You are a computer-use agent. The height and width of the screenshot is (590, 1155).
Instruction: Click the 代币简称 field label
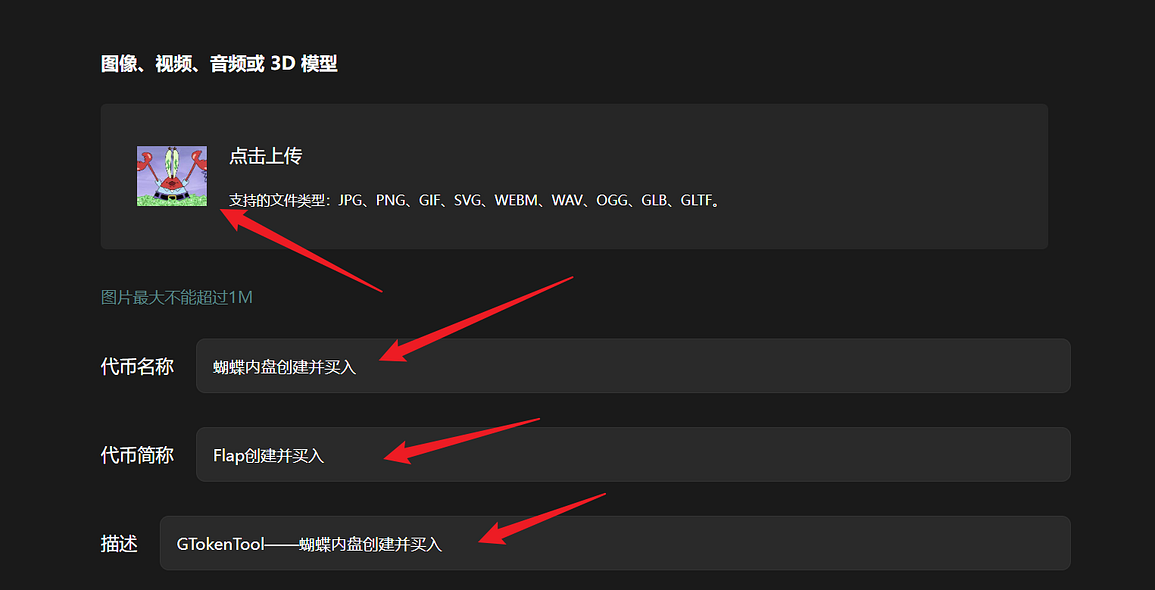(137, 455)
